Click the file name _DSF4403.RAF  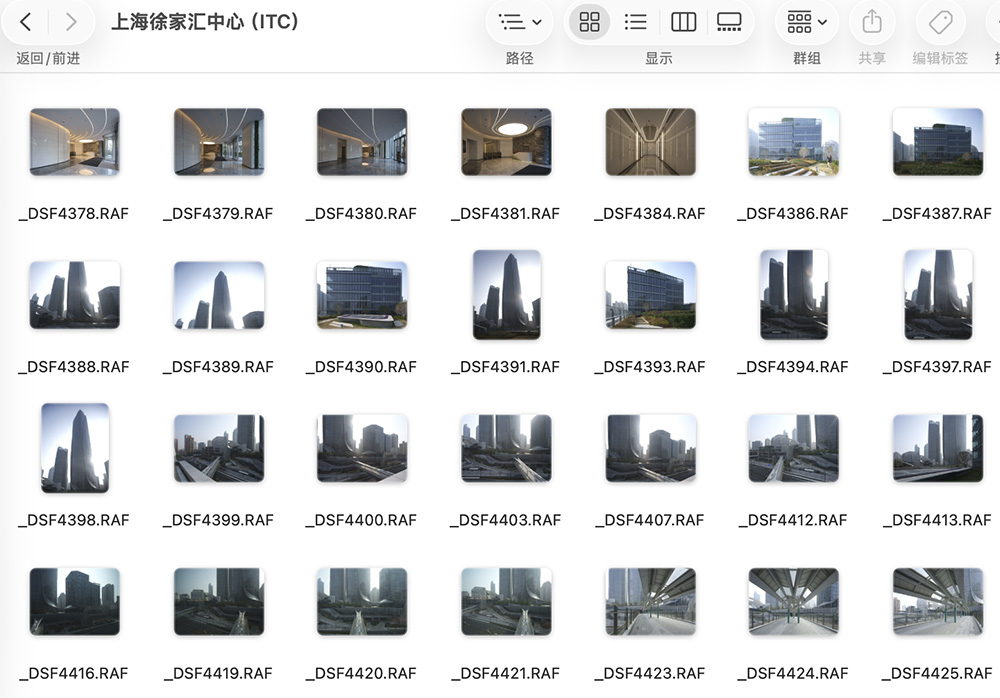click(x=506, y=520)
